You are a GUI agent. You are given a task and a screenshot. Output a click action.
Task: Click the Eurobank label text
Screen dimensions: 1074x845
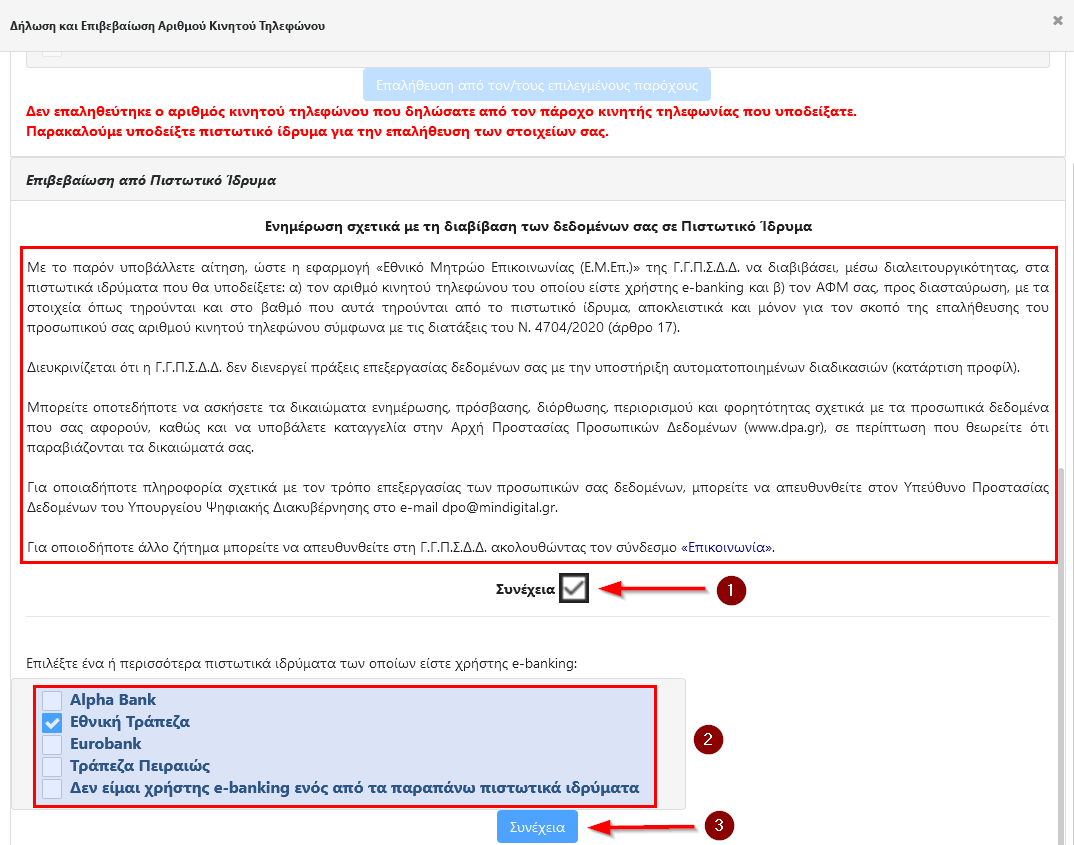[106, 744]
